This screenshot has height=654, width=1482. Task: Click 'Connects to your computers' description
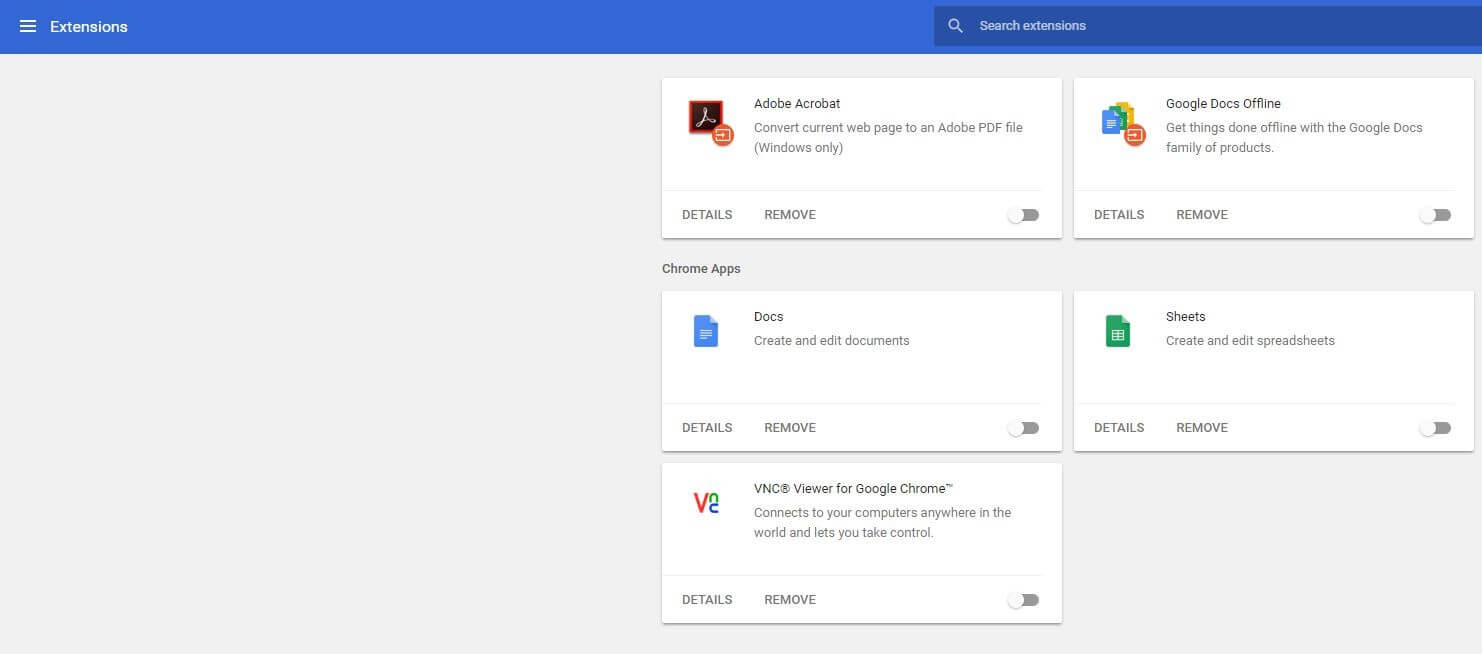[882, 523]
